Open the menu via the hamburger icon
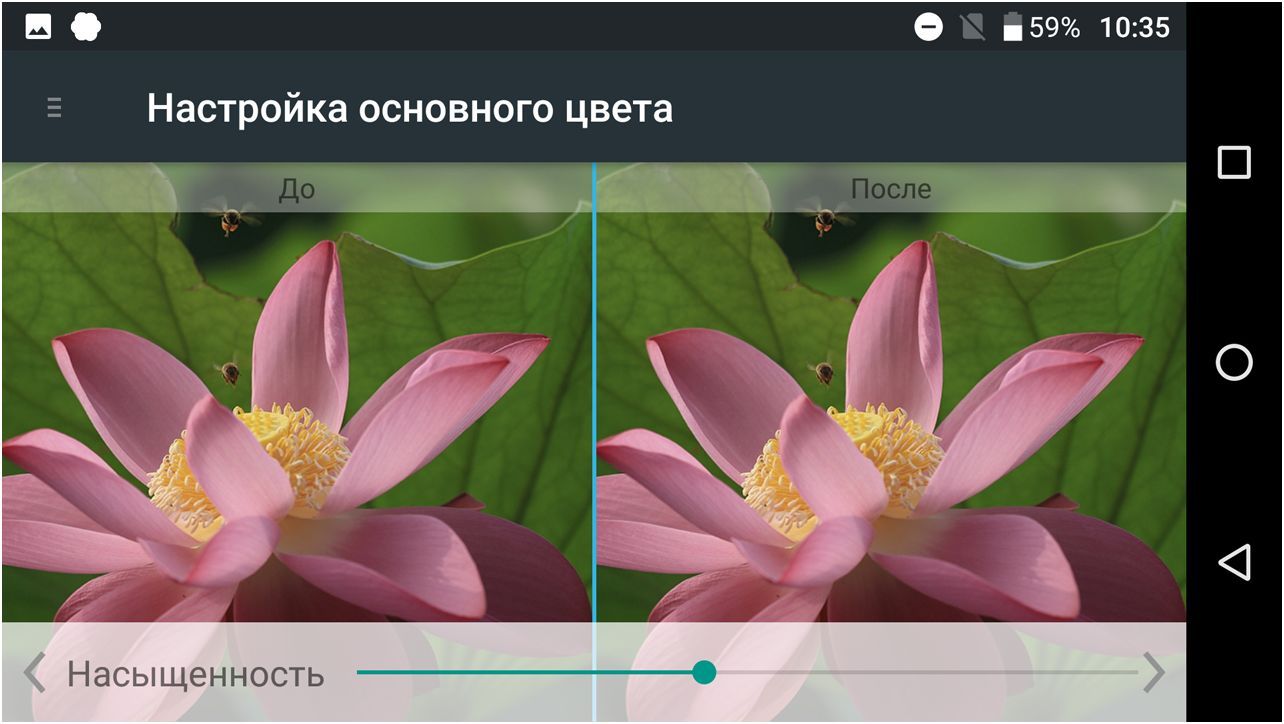This screenshot has height=724, width=1284. click(x=52, y=107)
